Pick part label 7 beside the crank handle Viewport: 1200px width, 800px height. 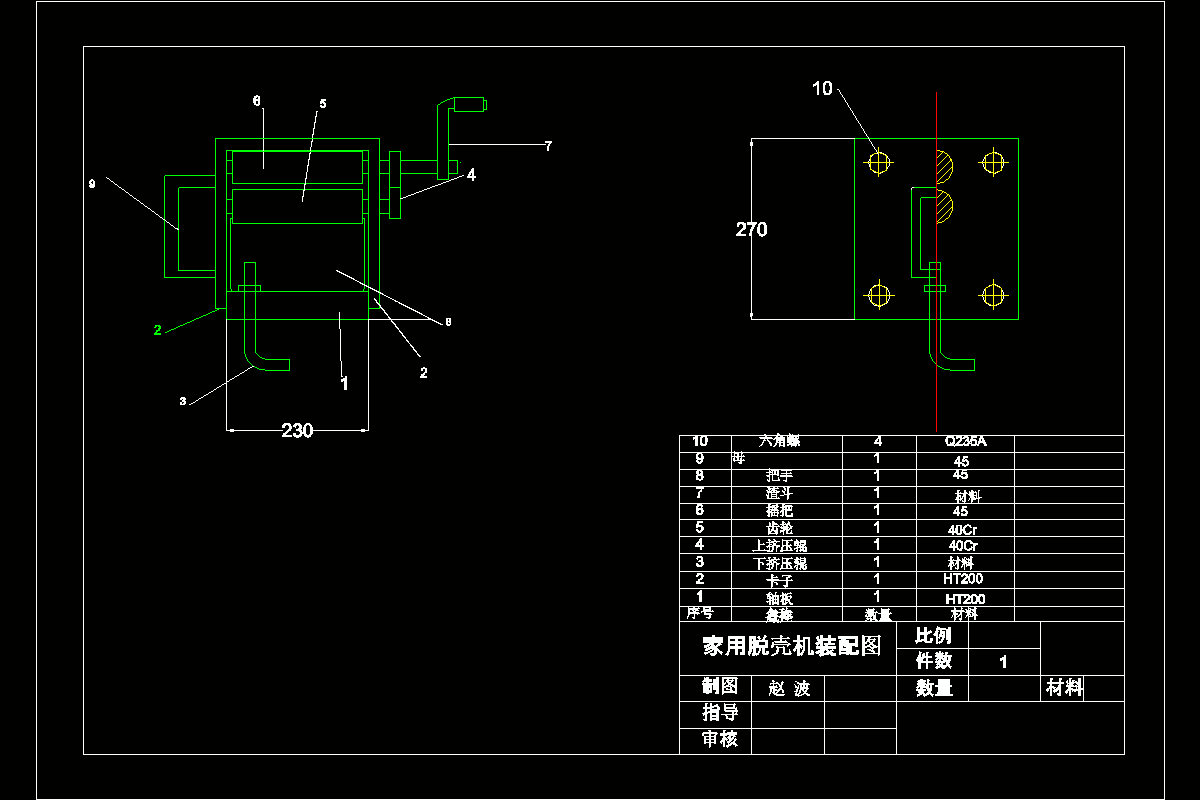(x=548, y=146)
